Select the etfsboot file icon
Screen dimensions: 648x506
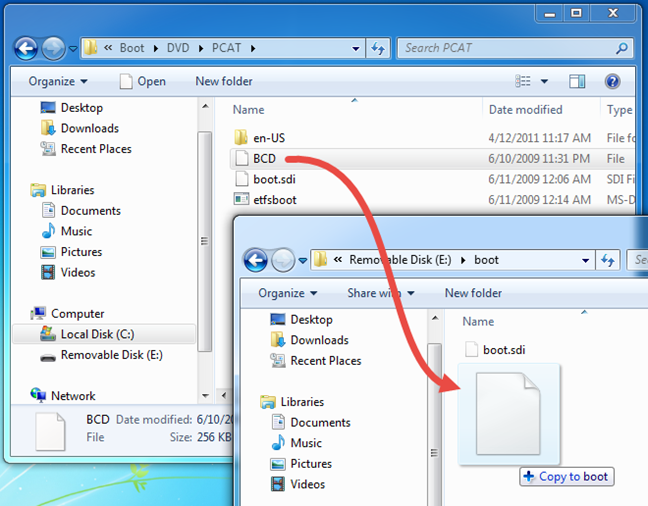[x=241, y=200]
